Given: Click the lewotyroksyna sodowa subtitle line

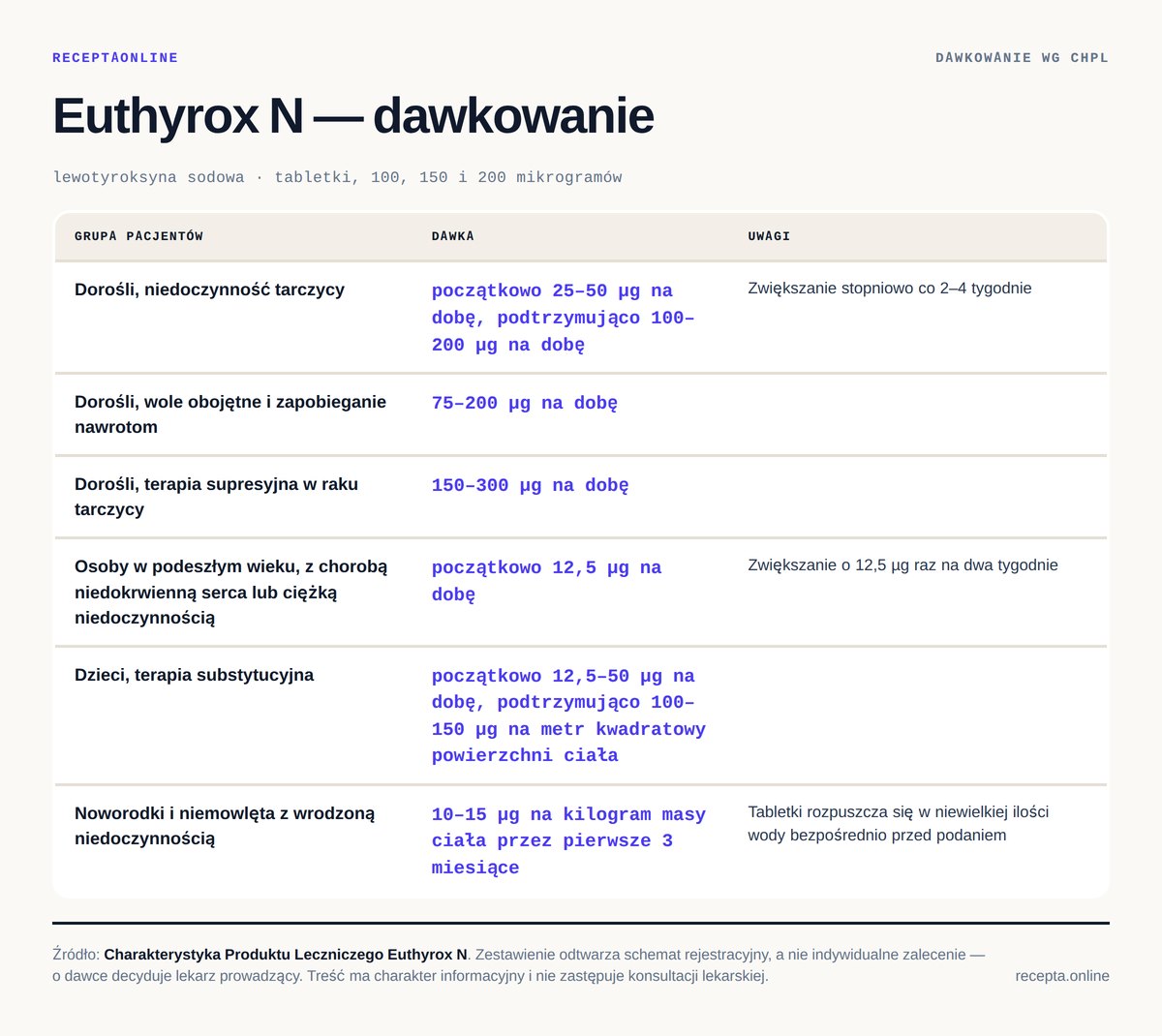Looking at the screenshot, I should click(337, 177).
